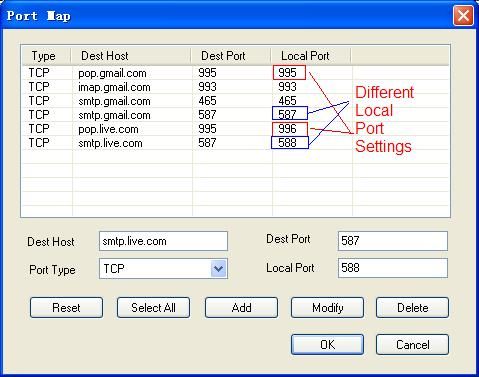Click local port 995 in pop.gmail.com row

pos(287,73)
